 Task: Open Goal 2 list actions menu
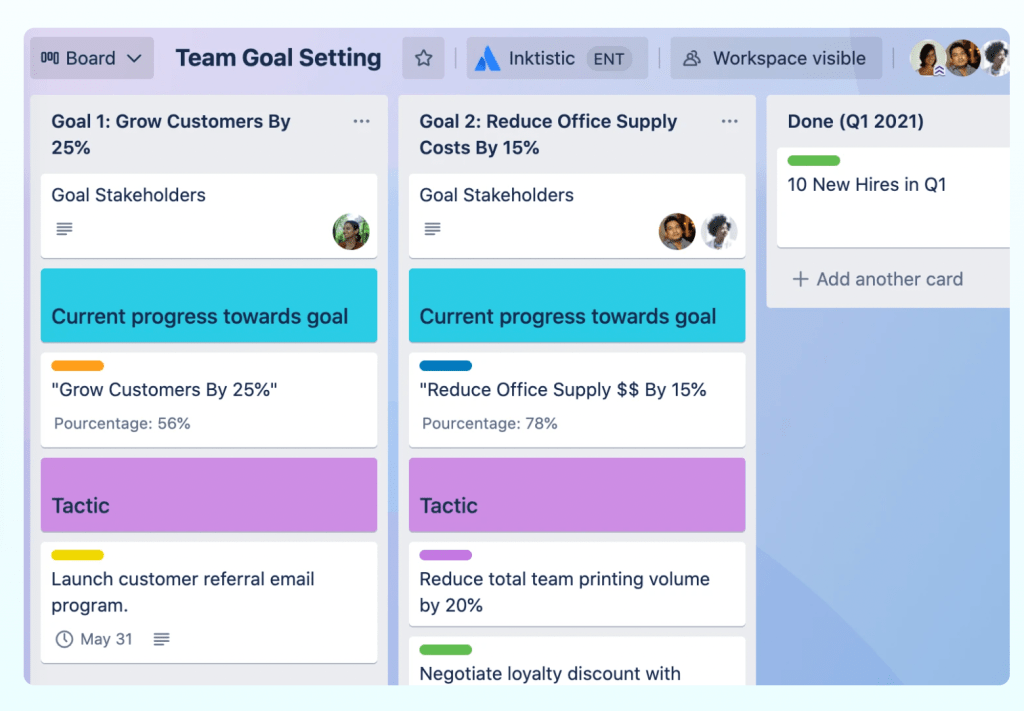729,122
